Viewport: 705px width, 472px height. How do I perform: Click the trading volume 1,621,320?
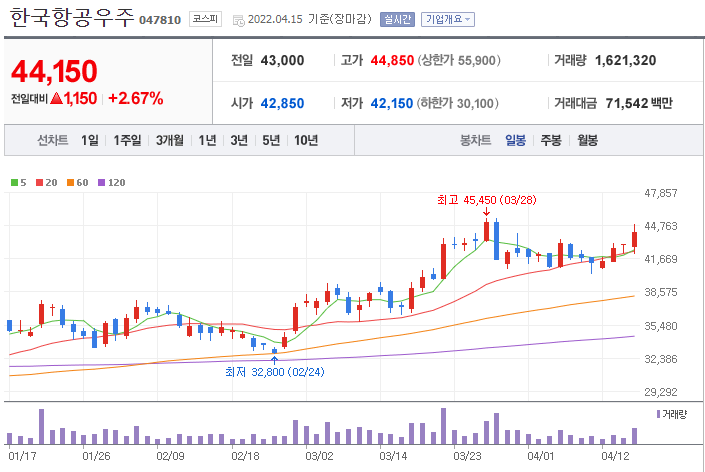[625, 60]
